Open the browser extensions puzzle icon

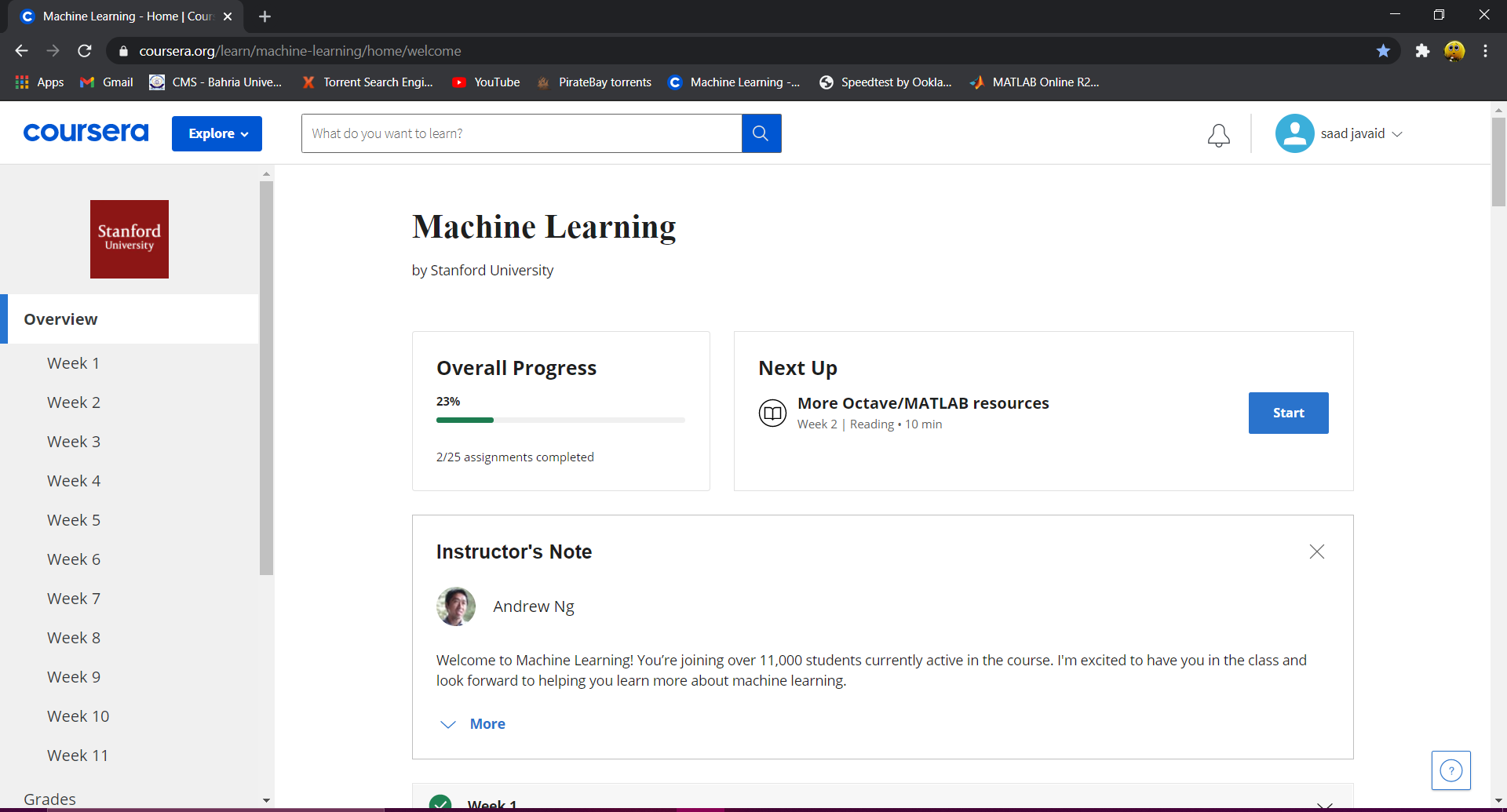point(1422,51)
